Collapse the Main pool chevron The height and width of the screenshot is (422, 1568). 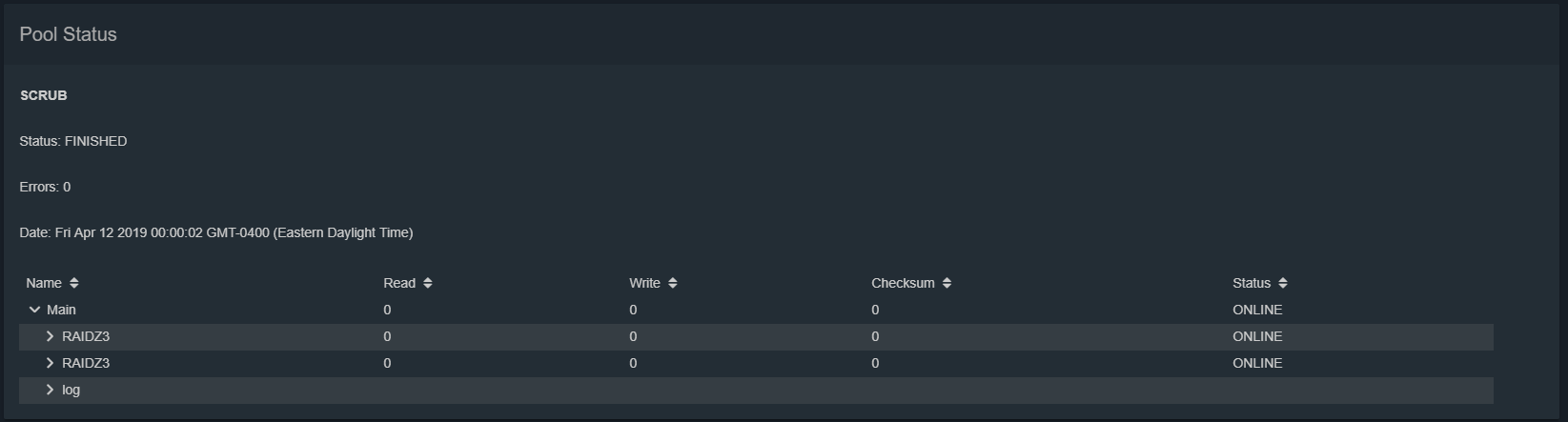[34, 310]
